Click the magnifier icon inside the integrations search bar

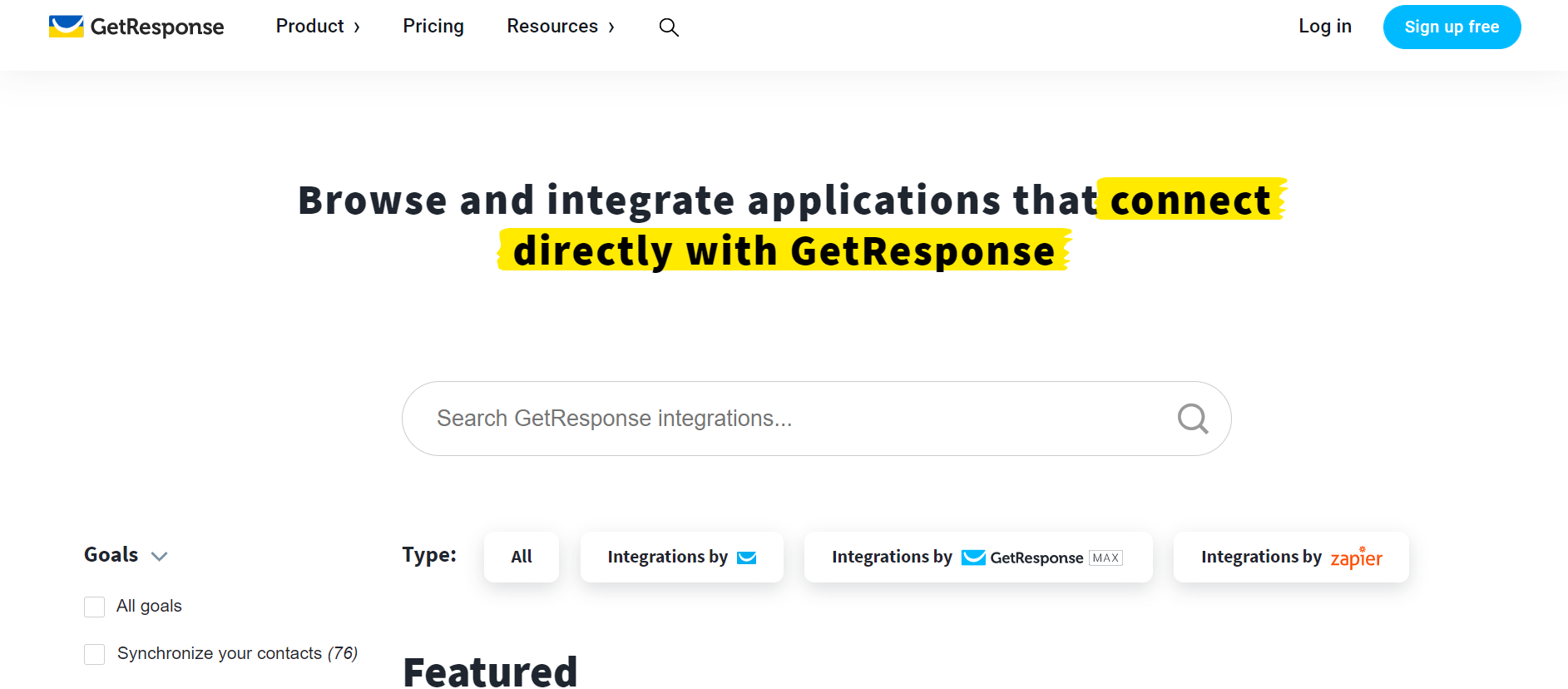(1193, 419)
